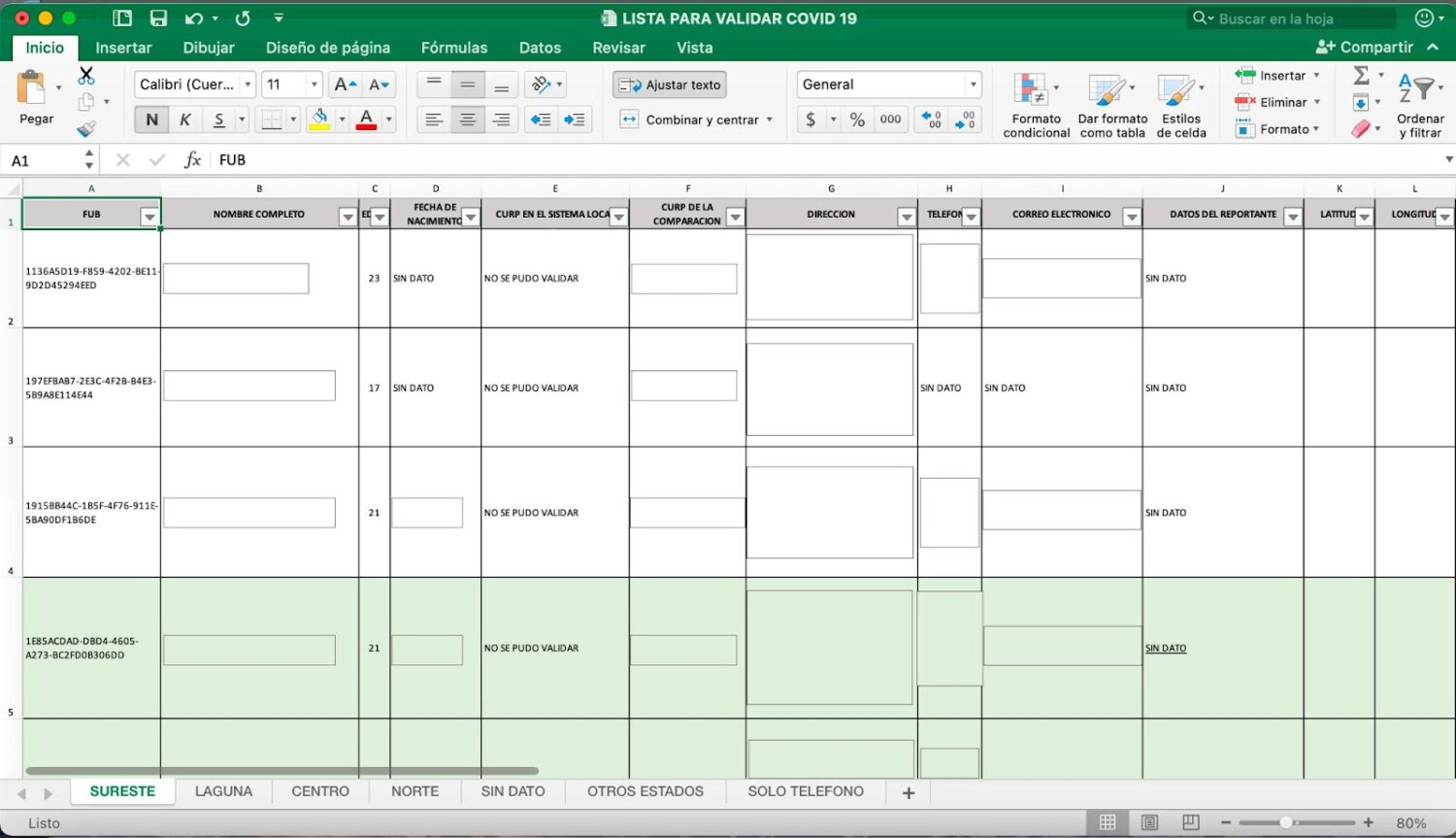Click the format painter brush icon
1456x838 pixels.
pyautogui.click(x=86, y=128)
